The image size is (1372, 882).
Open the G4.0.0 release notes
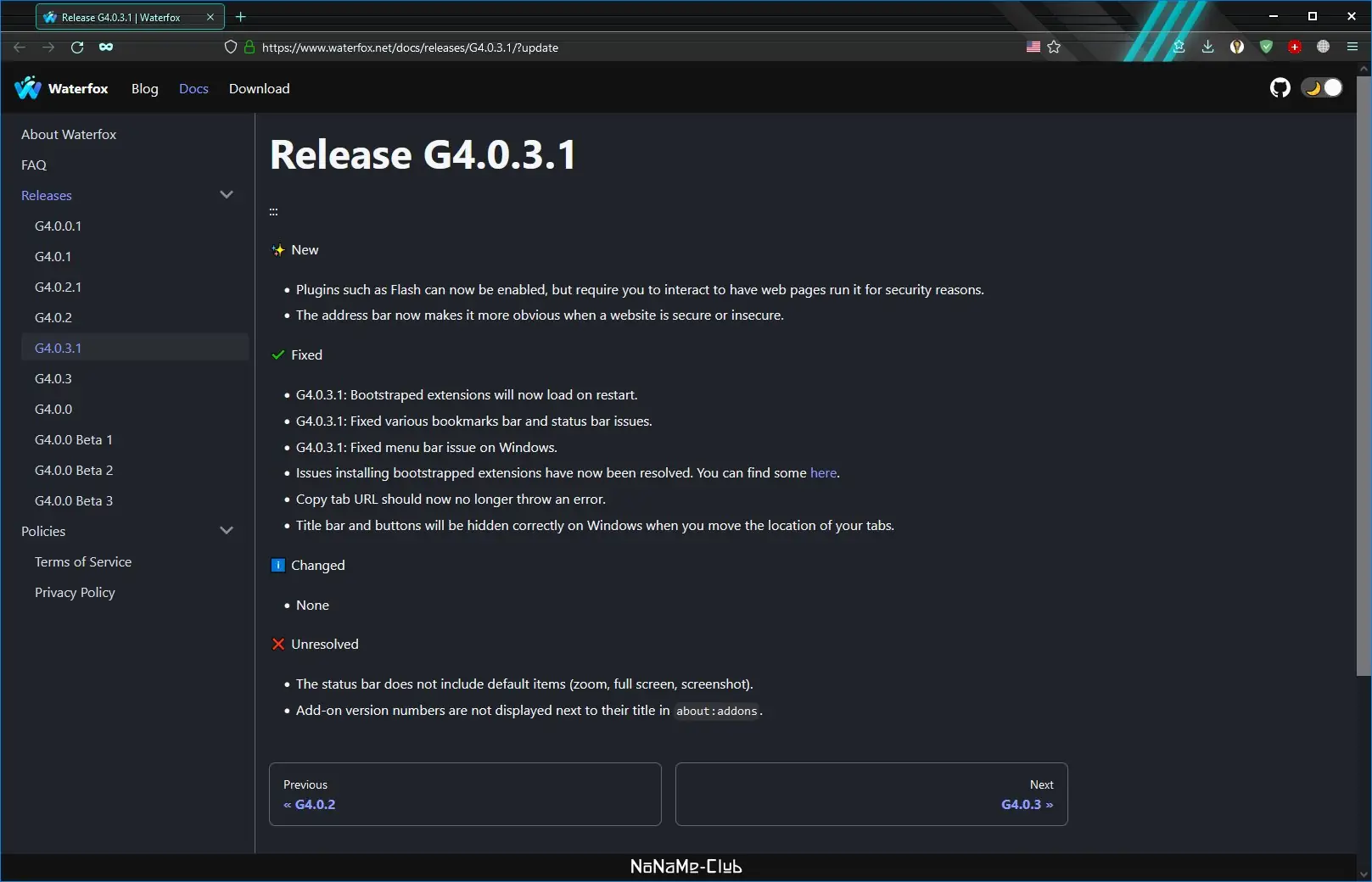coord(53,410)
